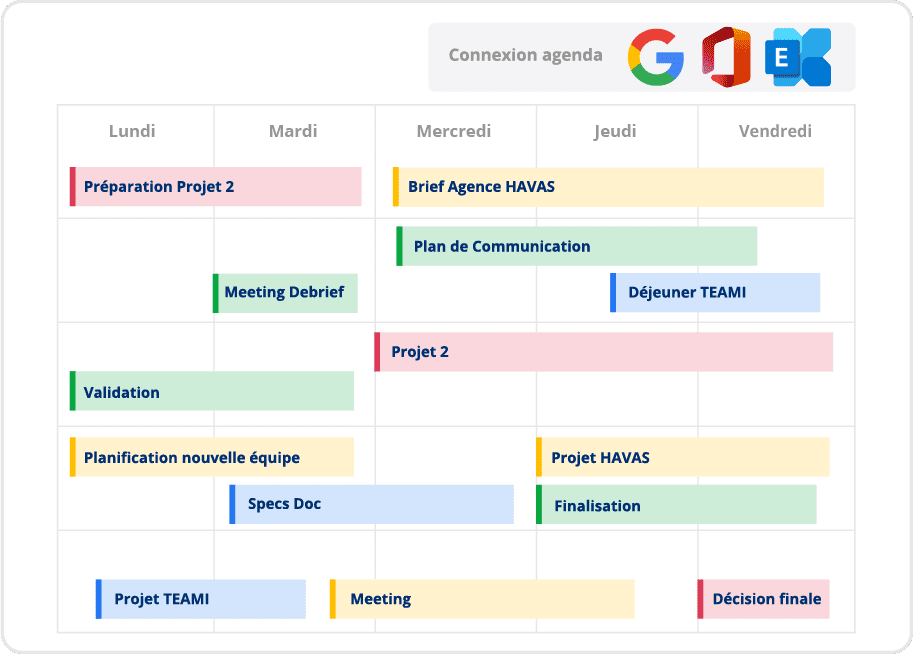This screenshot has width=913, height=654.
Task: Select the Mardi column header
Action: click(x=293, y=131)
